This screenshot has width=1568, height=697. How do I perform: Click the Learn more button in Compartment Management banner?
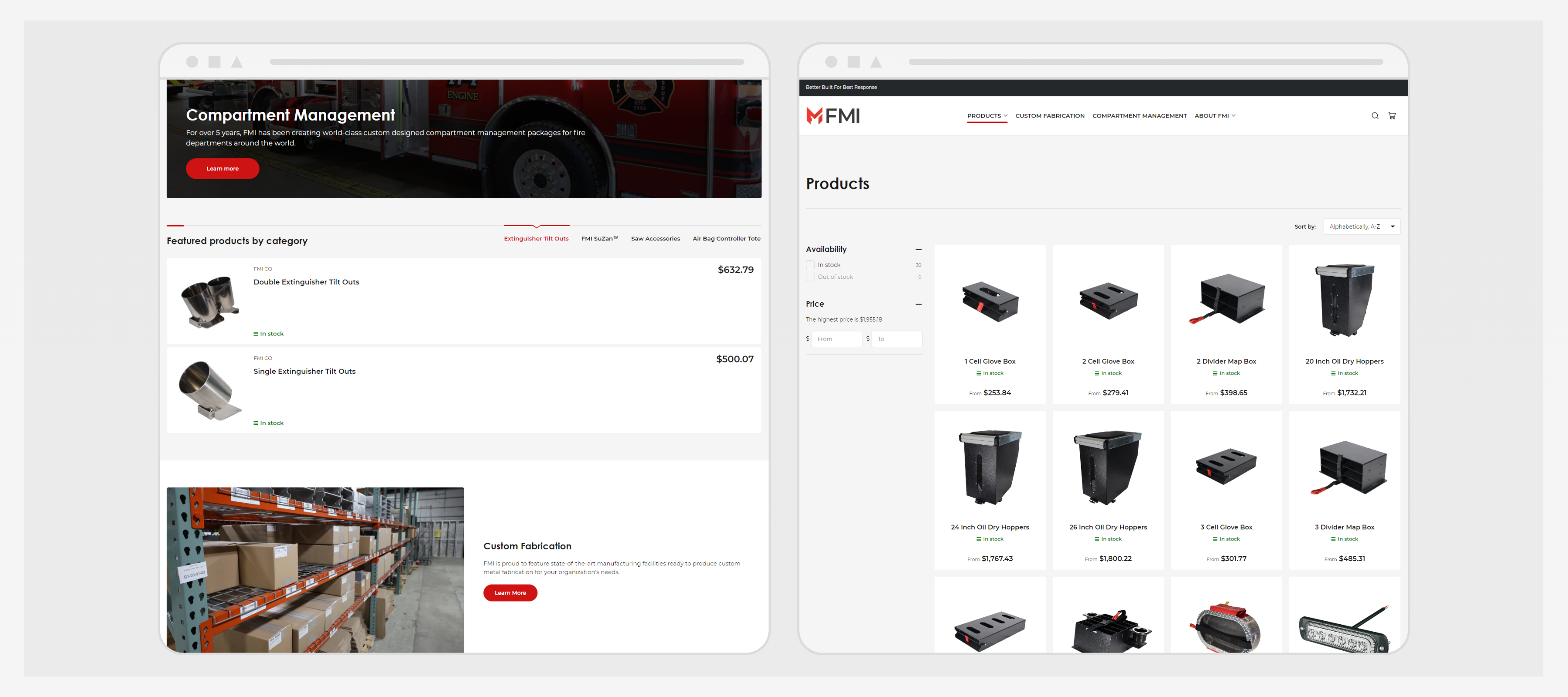[222, 168]
